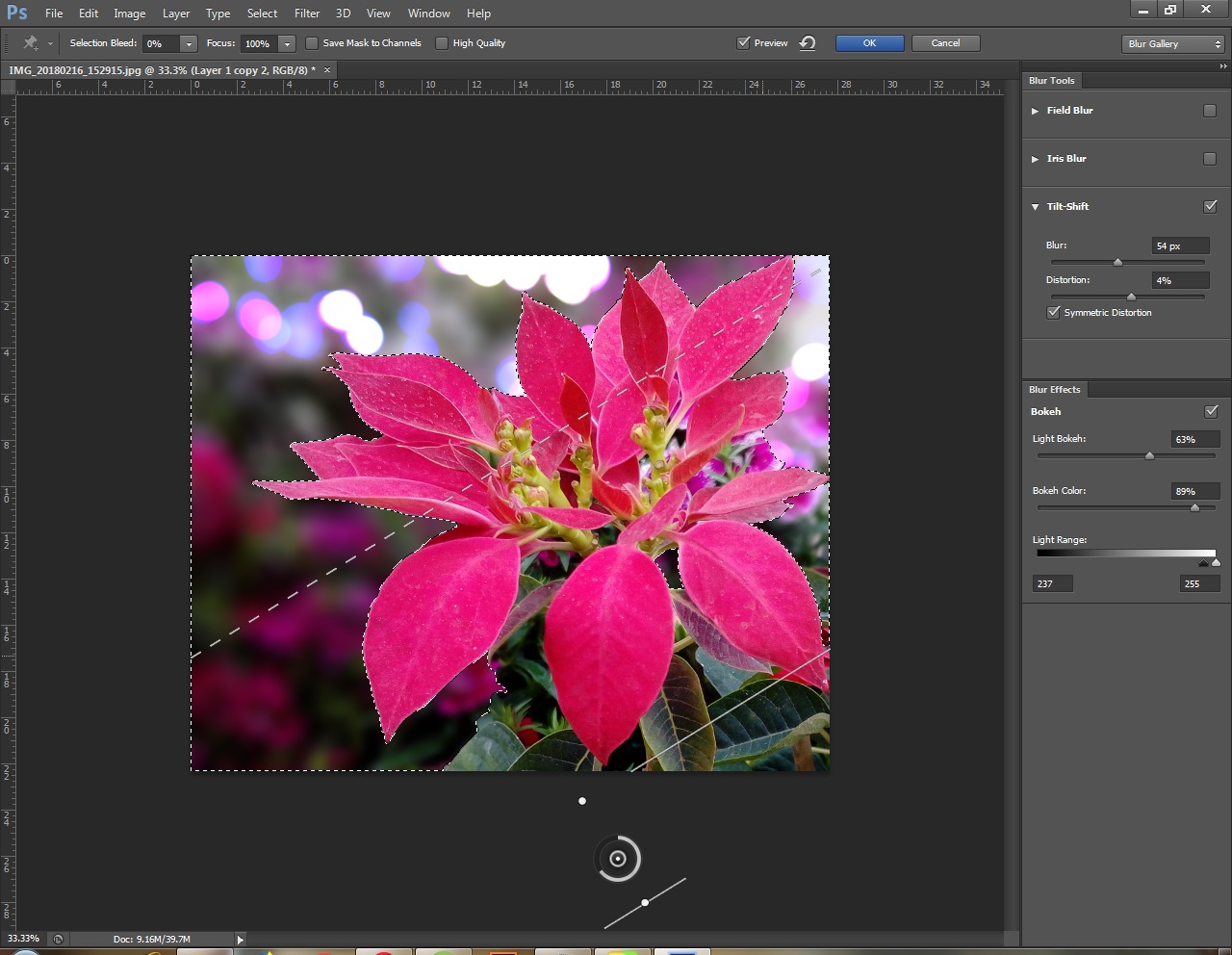Open the Type menu

point(218,13)
